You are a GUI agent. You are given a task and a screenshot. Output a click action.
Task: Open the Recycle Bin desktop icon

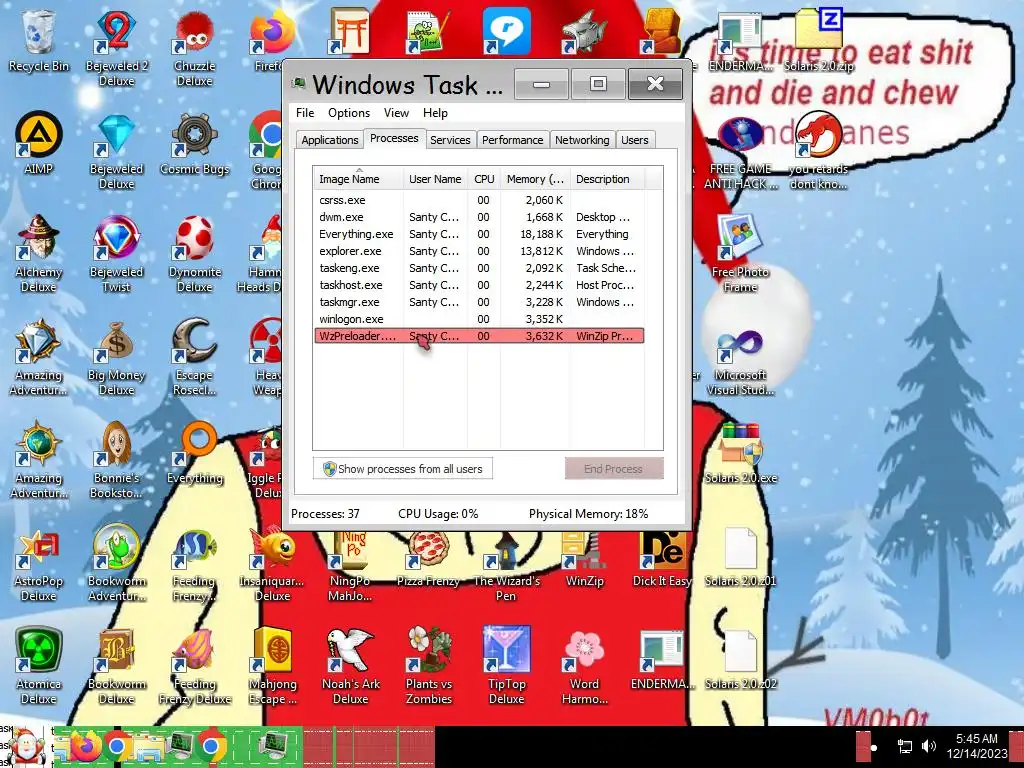(x=39, y=41)
